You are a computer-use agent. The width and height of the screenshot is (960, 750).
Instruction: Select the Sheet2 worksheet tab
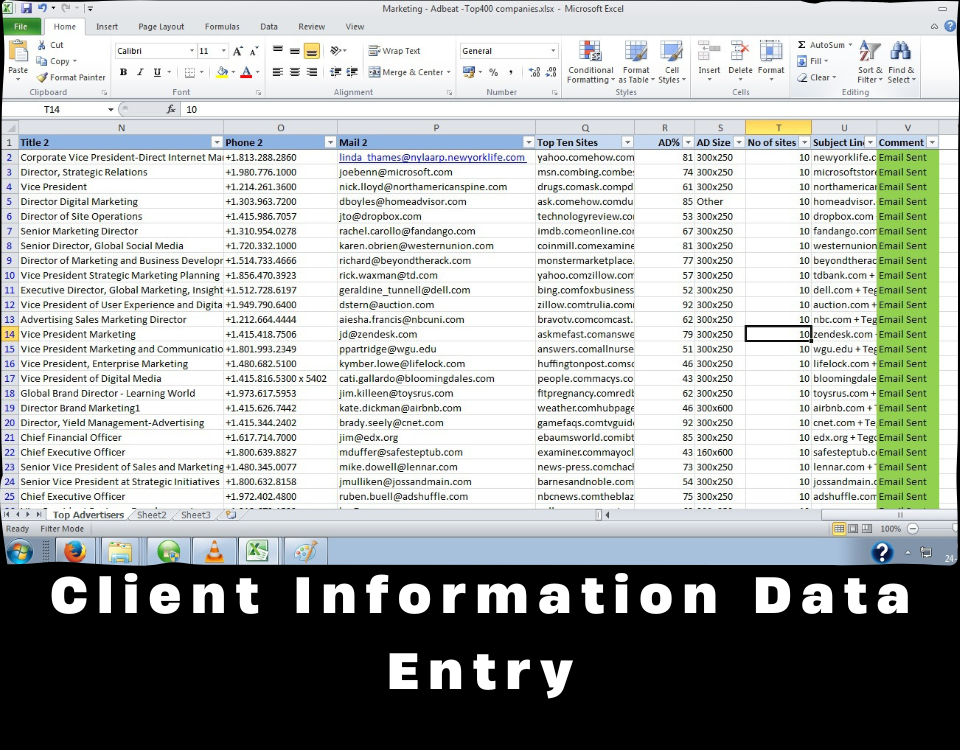pyautogui.click(x=151, y=515)
